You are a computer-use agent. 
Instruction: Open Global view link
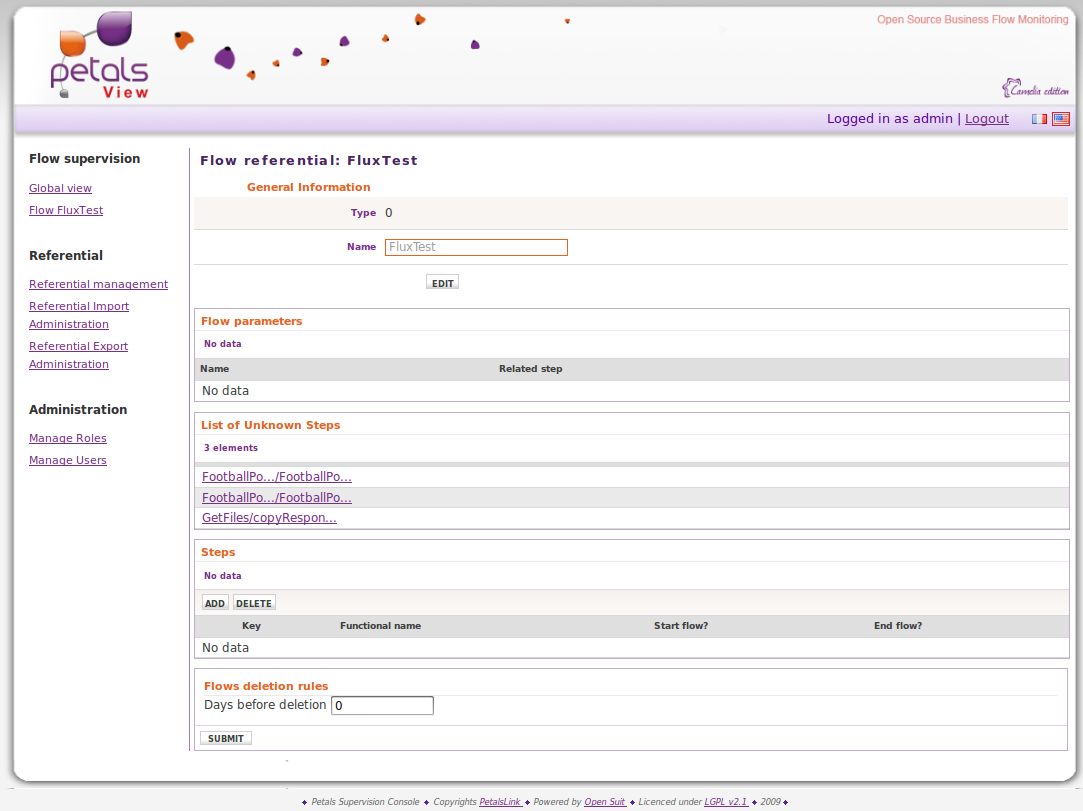[60, 188]
